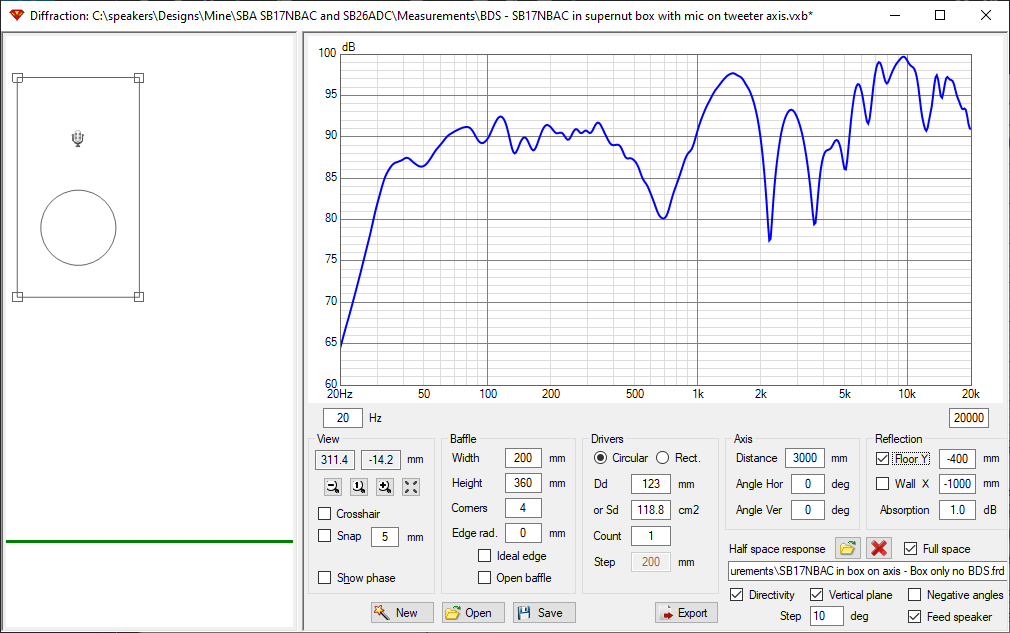The height and width of the screenshot is (633, 1010).
Task: Click the View X coordinate field 311.4
Action: [x=335, y=460]
